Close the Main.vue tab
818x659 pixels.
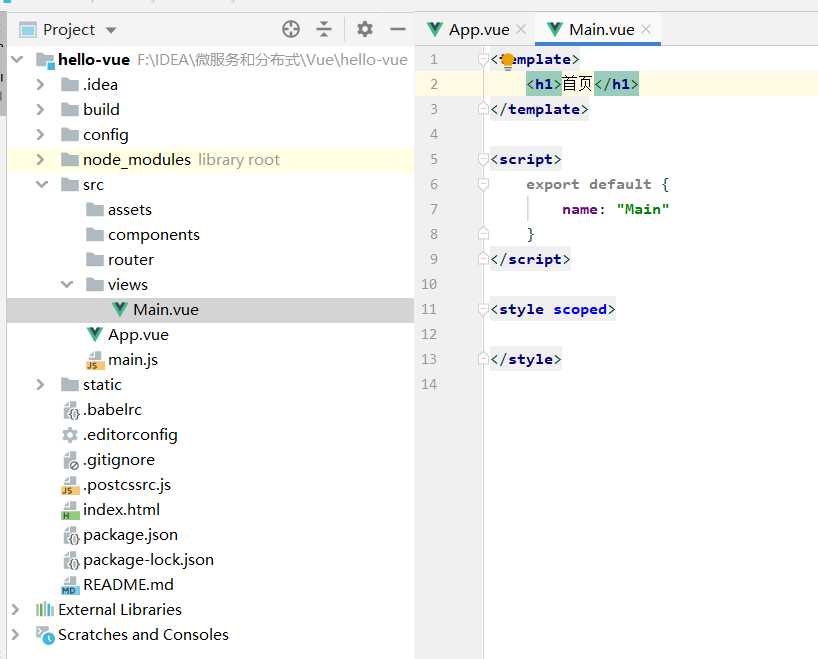646,29
